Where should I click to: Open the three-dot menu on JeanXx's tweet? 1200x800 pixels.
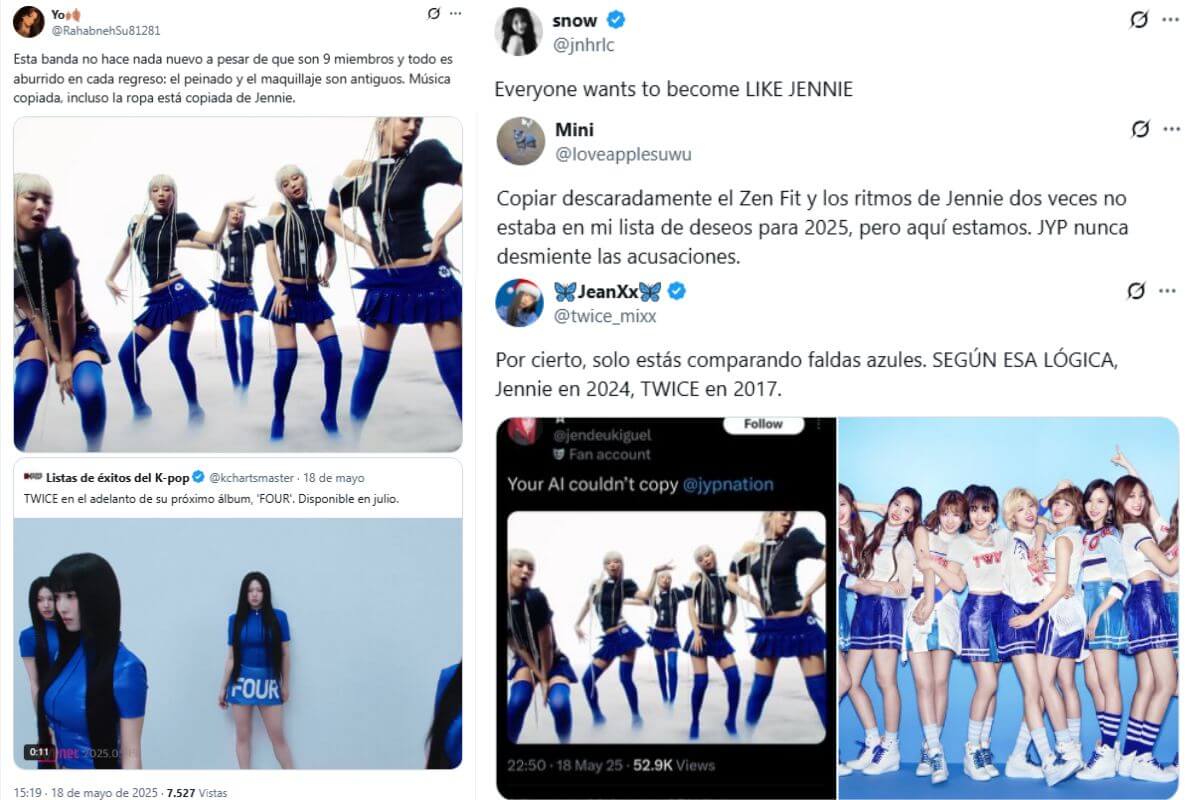[1167, 291]
